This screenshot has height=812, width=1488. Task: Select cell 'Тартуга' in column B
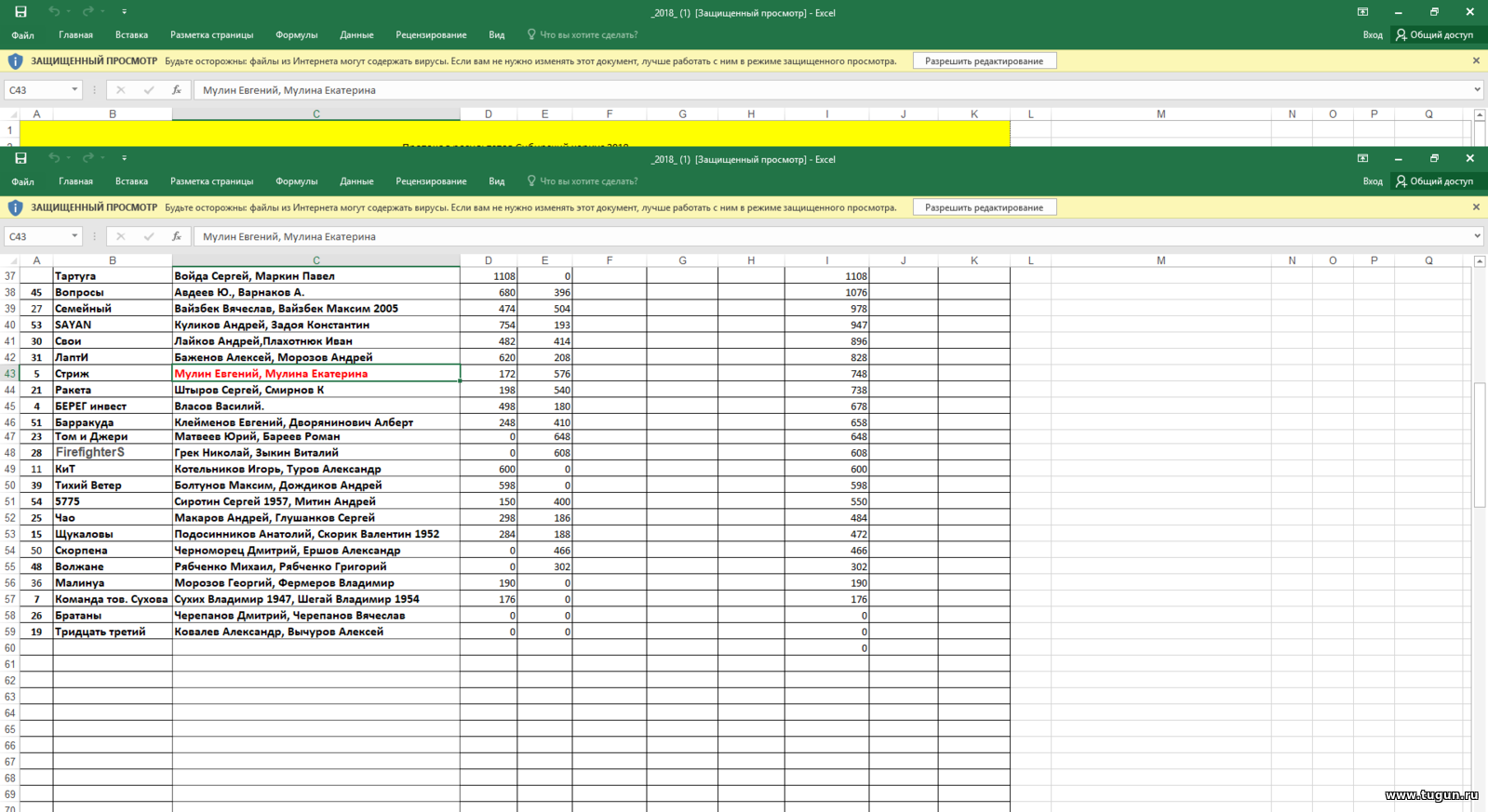113,276
